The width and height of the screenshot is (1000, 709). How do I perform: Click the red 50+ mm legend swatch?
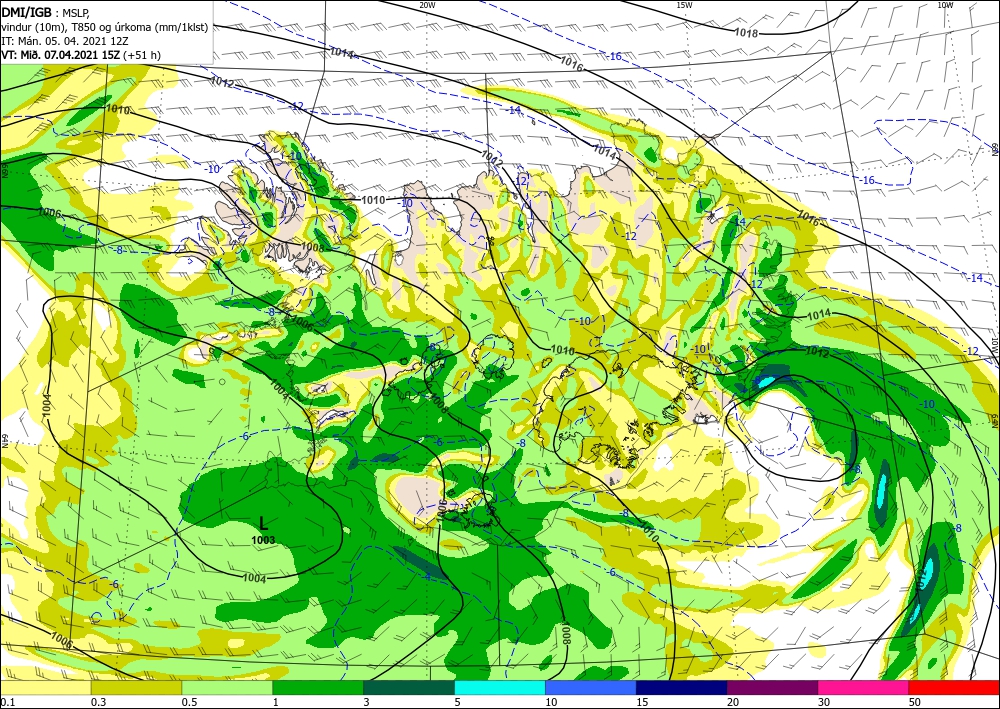pos(954,688)
